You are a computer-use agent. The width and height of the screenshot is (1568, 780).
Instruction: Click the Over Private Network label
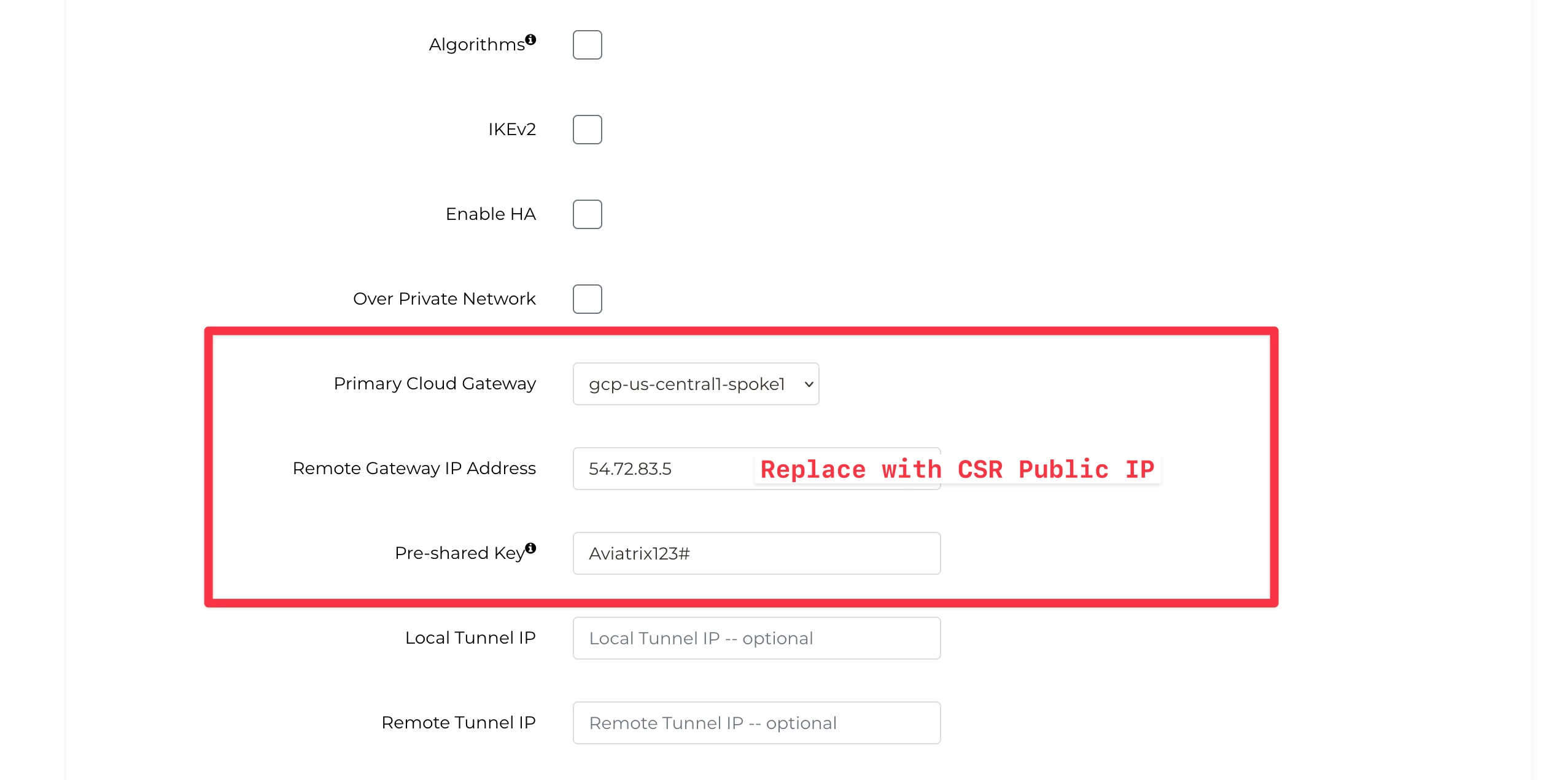point(444,299)
